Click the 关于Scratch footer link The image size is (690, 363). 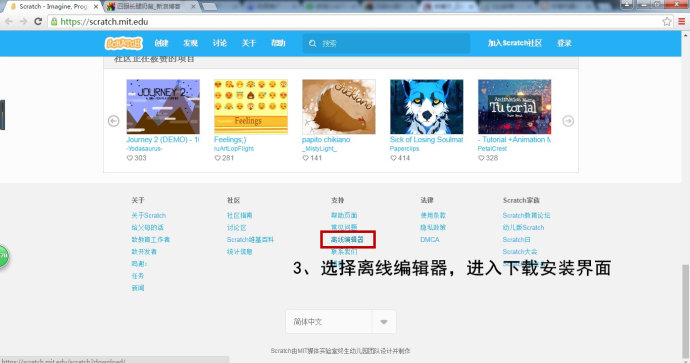(x=149, y=215)
